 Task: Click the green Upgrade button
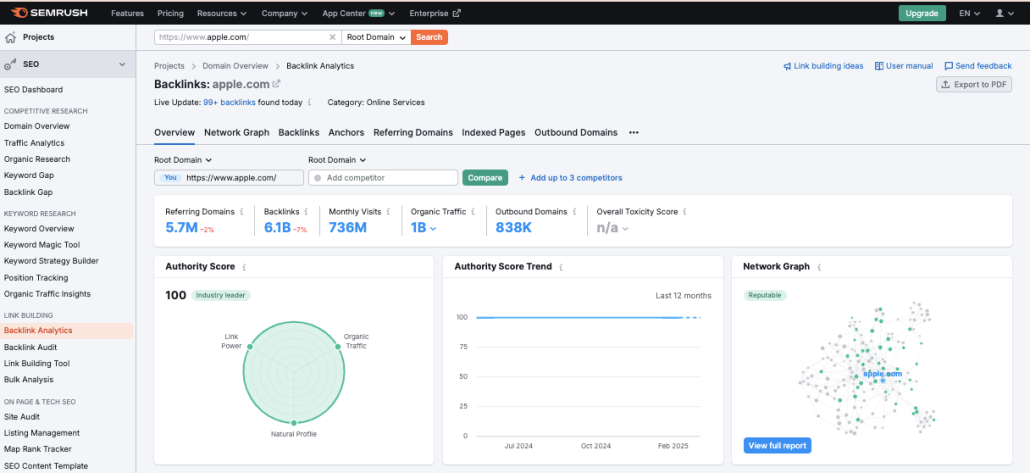(922, 13)
